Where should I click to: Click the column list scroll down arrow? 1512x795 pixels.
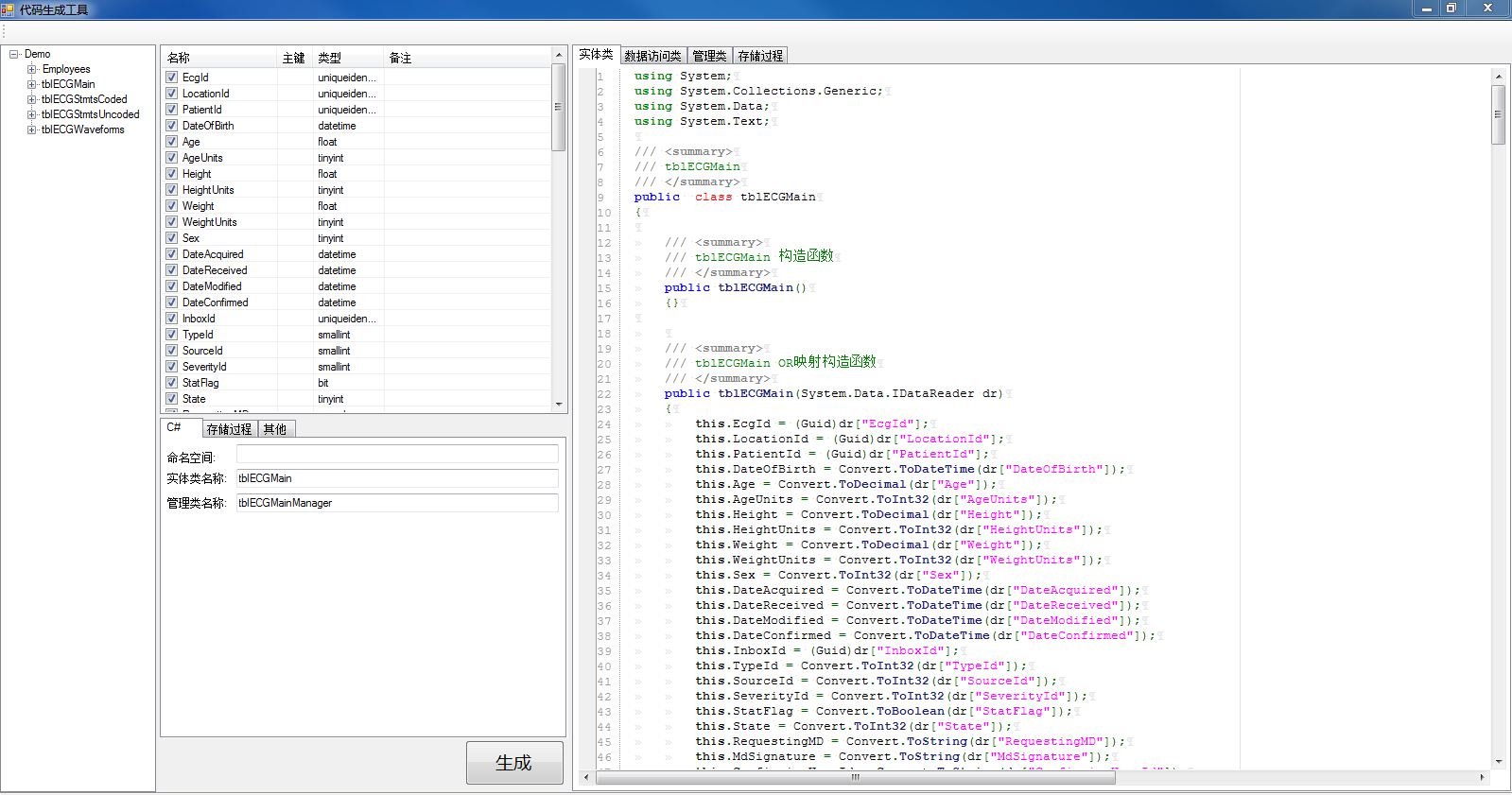(x=559, y=404)
